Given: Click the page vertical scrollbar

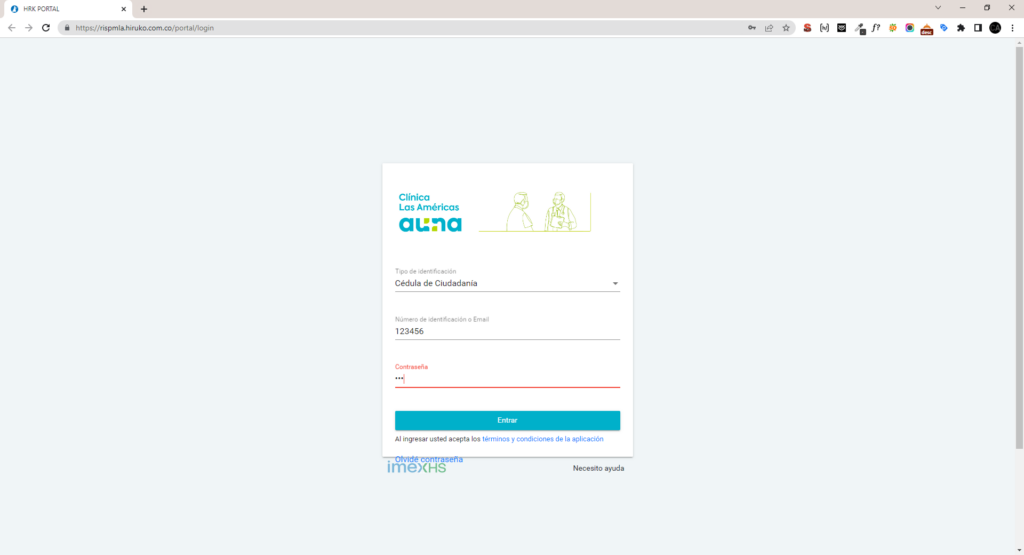Looking at the screenshot, I should click(1019, 247).
